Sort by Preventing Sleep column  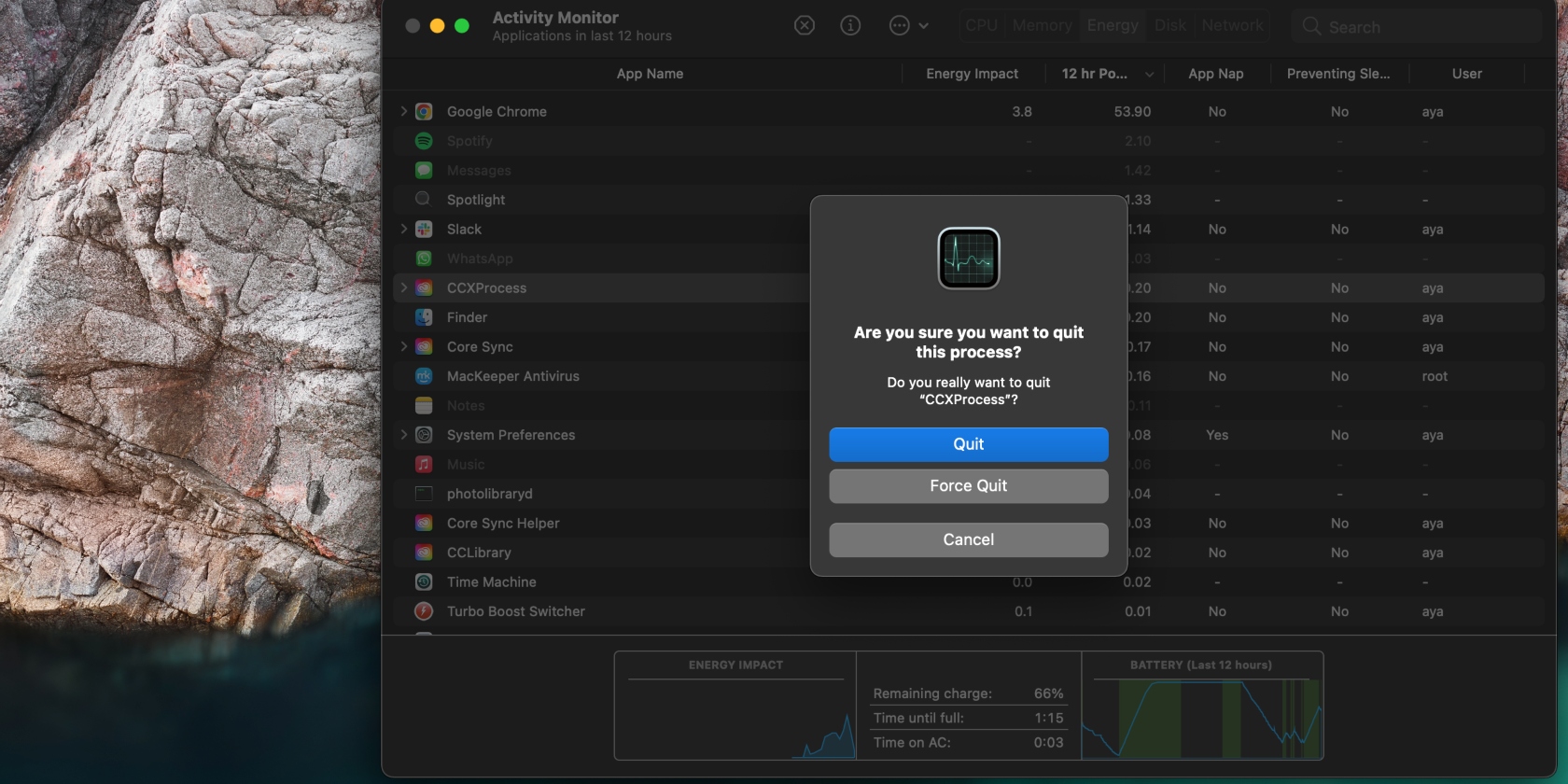point(1338,74)
